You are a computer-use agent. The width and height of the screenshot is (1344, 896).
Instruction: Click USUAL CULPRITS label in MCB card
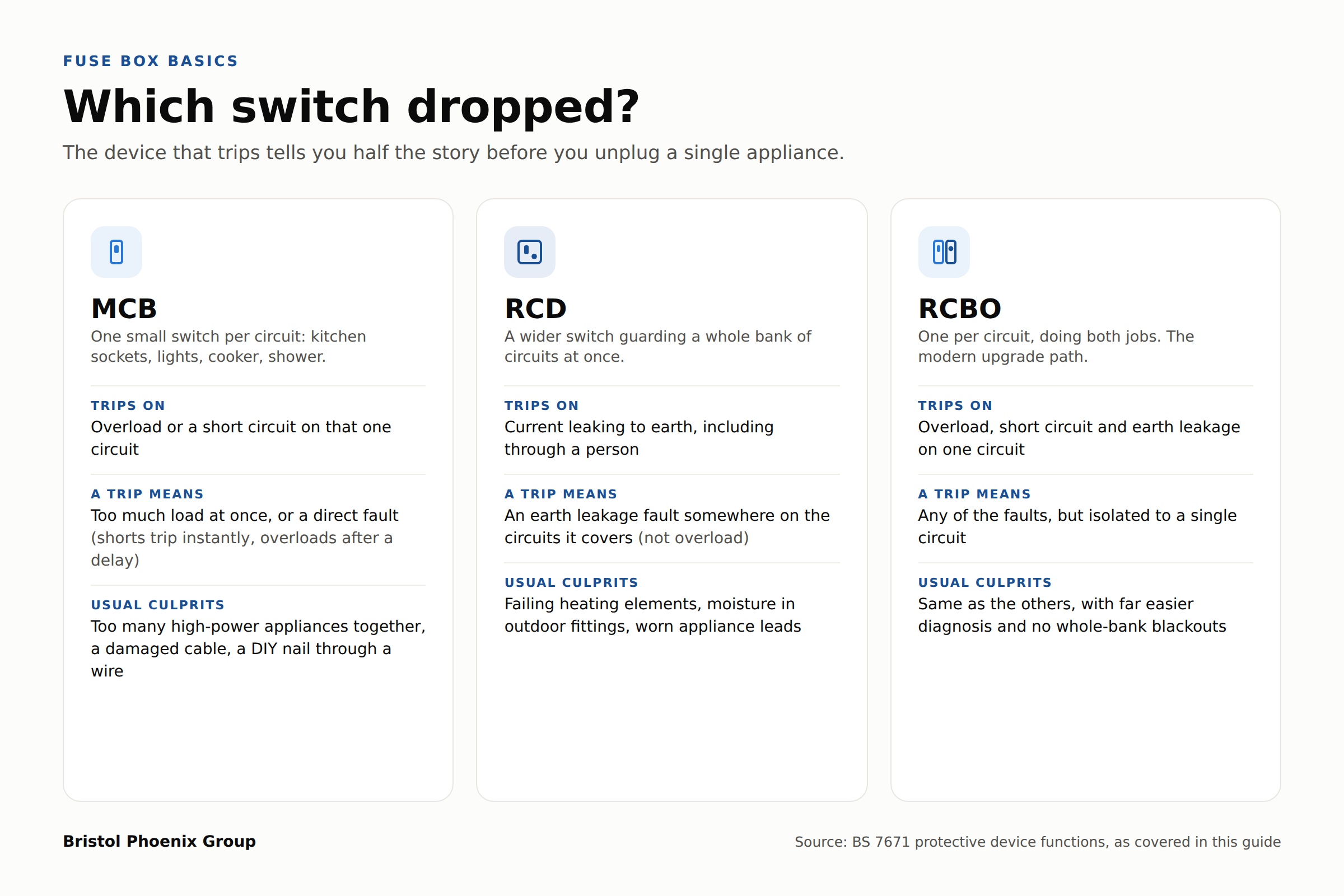click(x=158, y=605)
